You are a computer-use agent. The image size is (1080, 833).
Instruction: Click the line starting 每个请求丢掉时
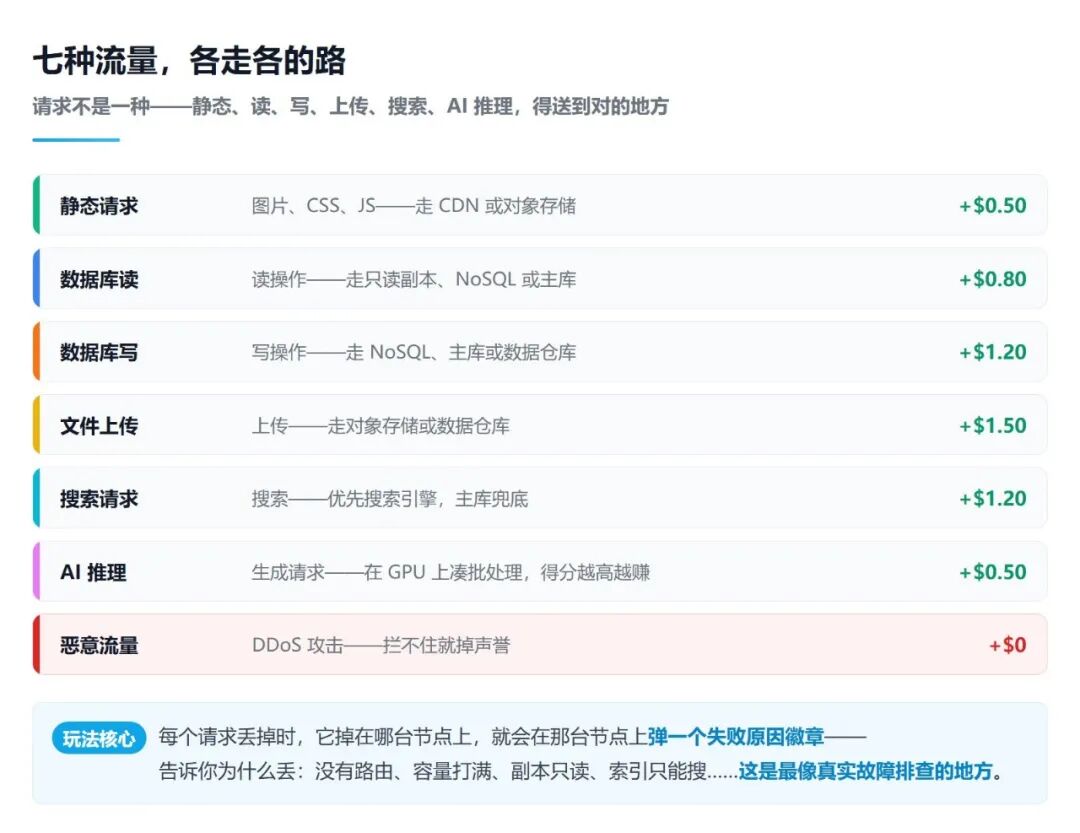[512, 737]
